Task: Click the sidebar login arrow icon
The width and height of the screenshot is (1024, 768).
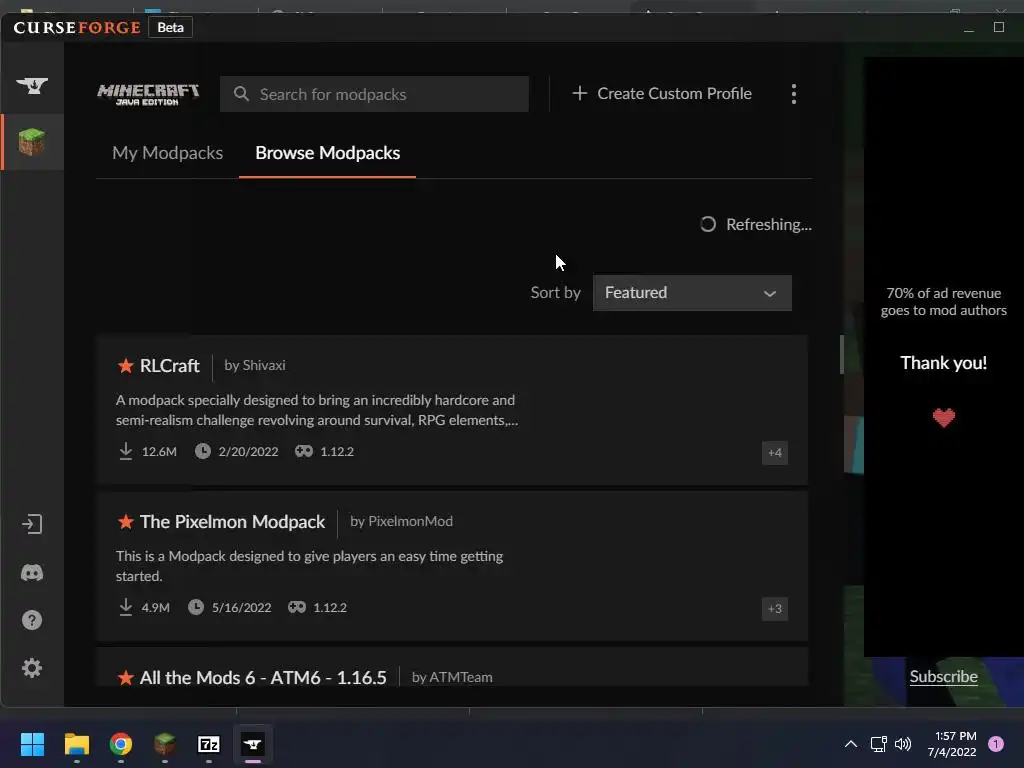Action: click(x=32, y=524)
